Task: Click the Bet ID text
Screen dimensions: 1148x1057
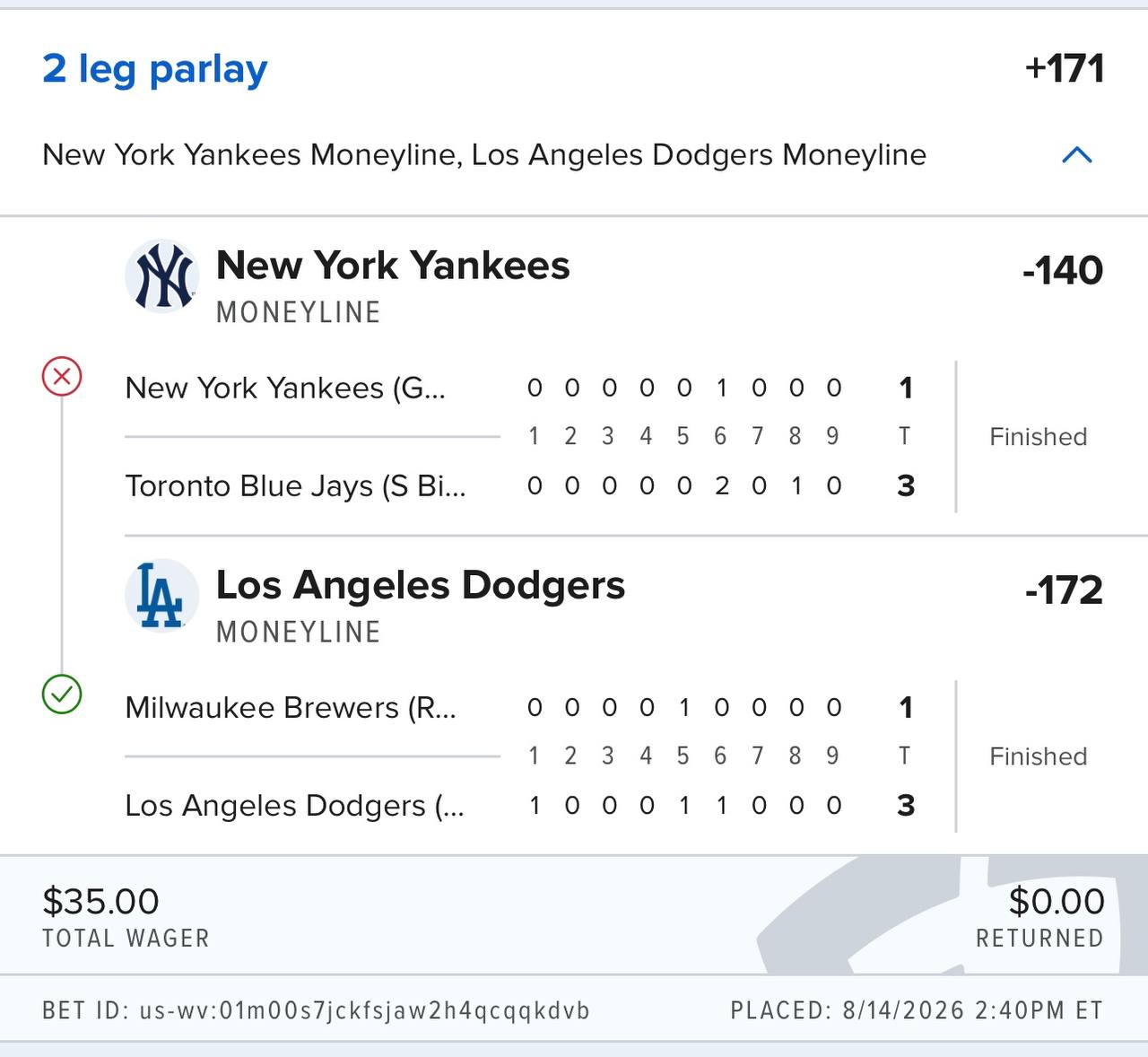Action: point(316,1010)
